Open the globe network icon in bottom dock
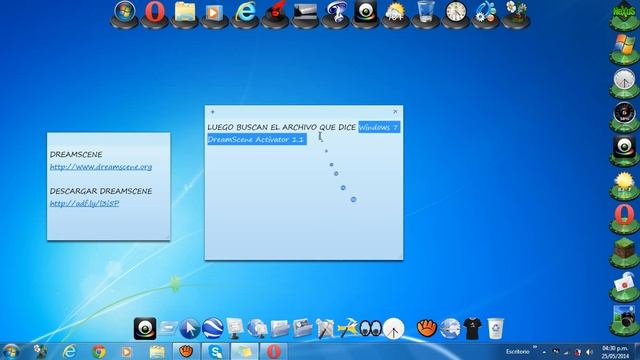Viewport: 640px width, 360px height. pyautogui.click(x=450, y=329)
